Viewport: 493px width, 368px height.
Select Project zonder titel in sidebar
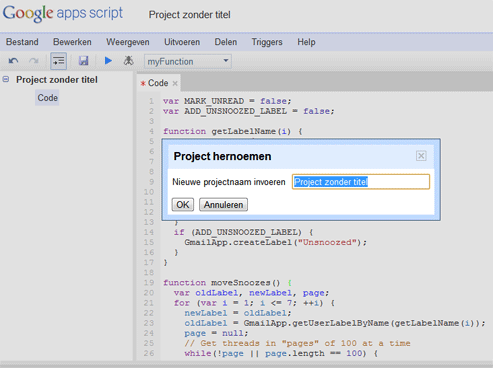click(x=57, y=80)
